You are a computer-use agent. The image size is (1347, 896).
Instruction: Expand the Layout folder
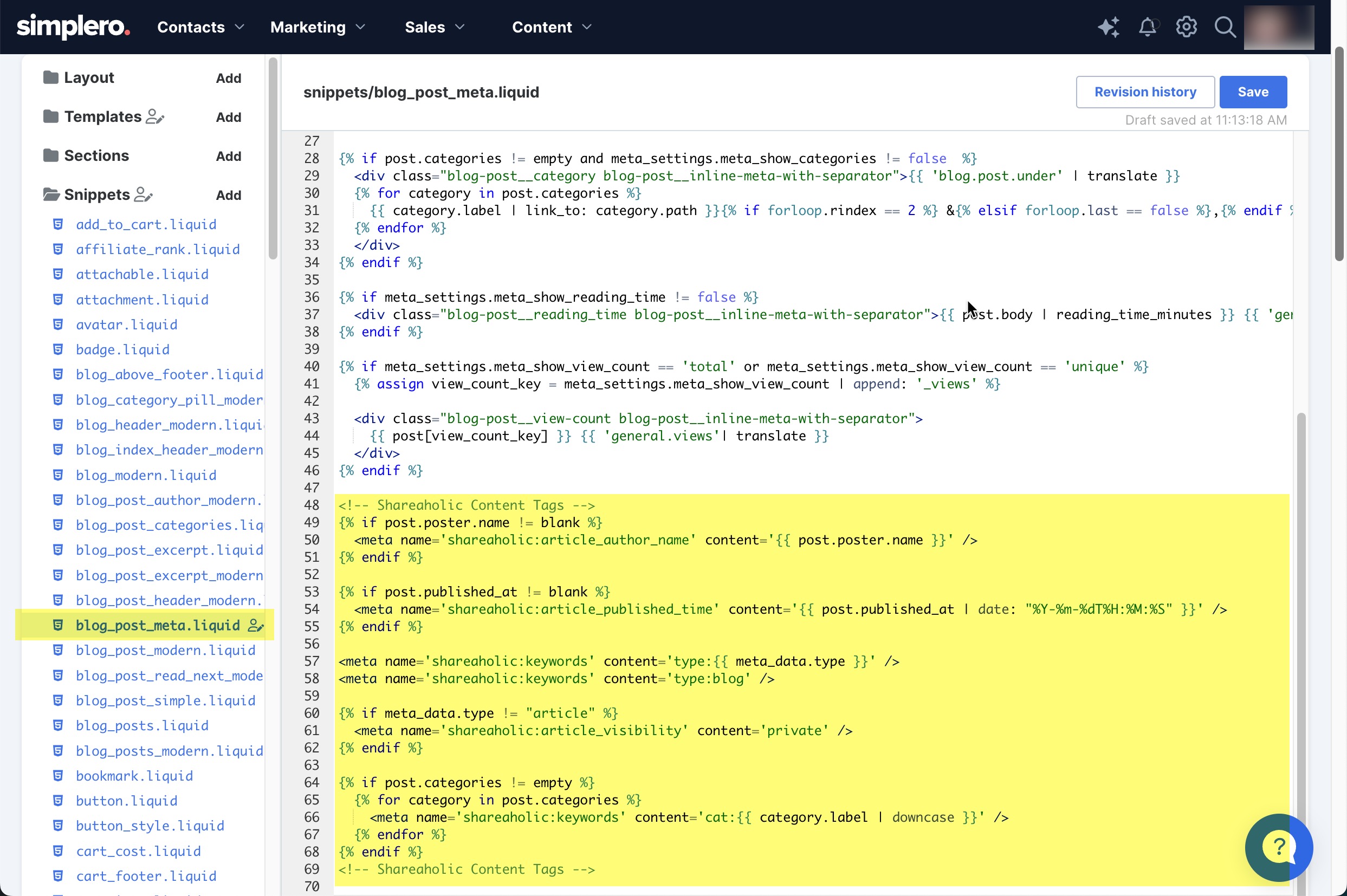point(89,77)
